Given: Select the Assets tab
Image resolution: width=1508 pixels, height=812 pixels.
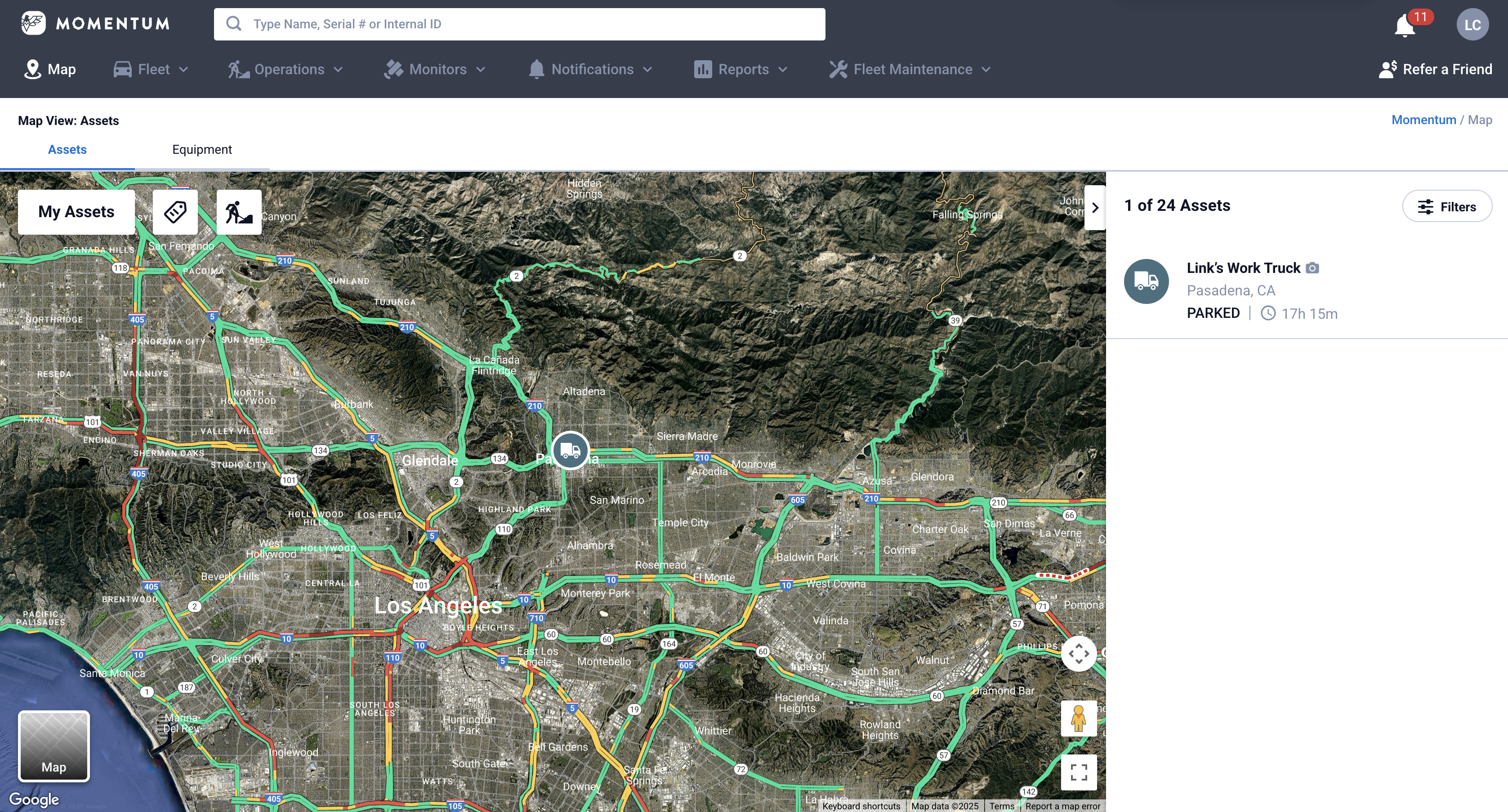Looking at the screenshot, I should (x=67, y=150).
